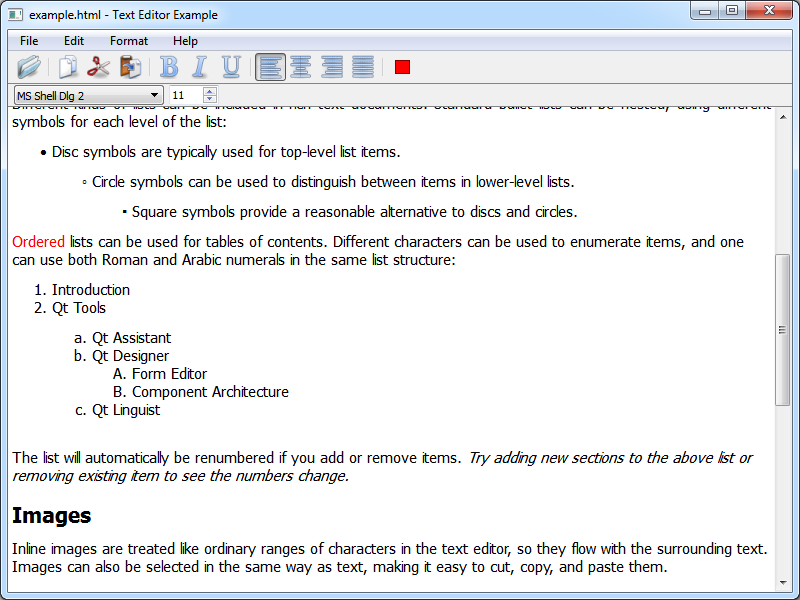Decrease font size with the down arrow
The width and height of the screenshot is (800, 600).
(210, 99)
